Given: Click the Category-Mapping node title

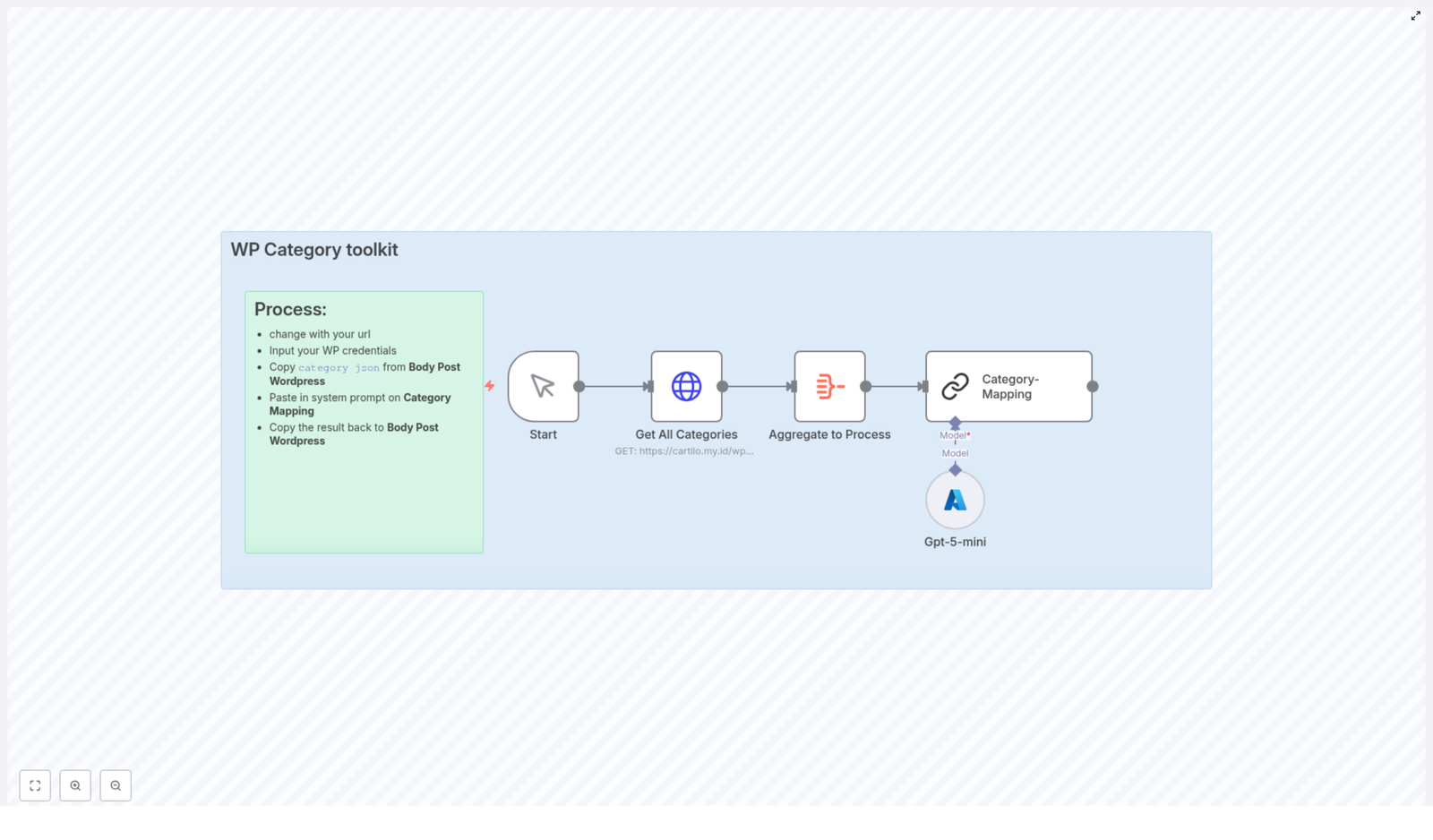Looking at the screenshot, I should [1009, 386].
